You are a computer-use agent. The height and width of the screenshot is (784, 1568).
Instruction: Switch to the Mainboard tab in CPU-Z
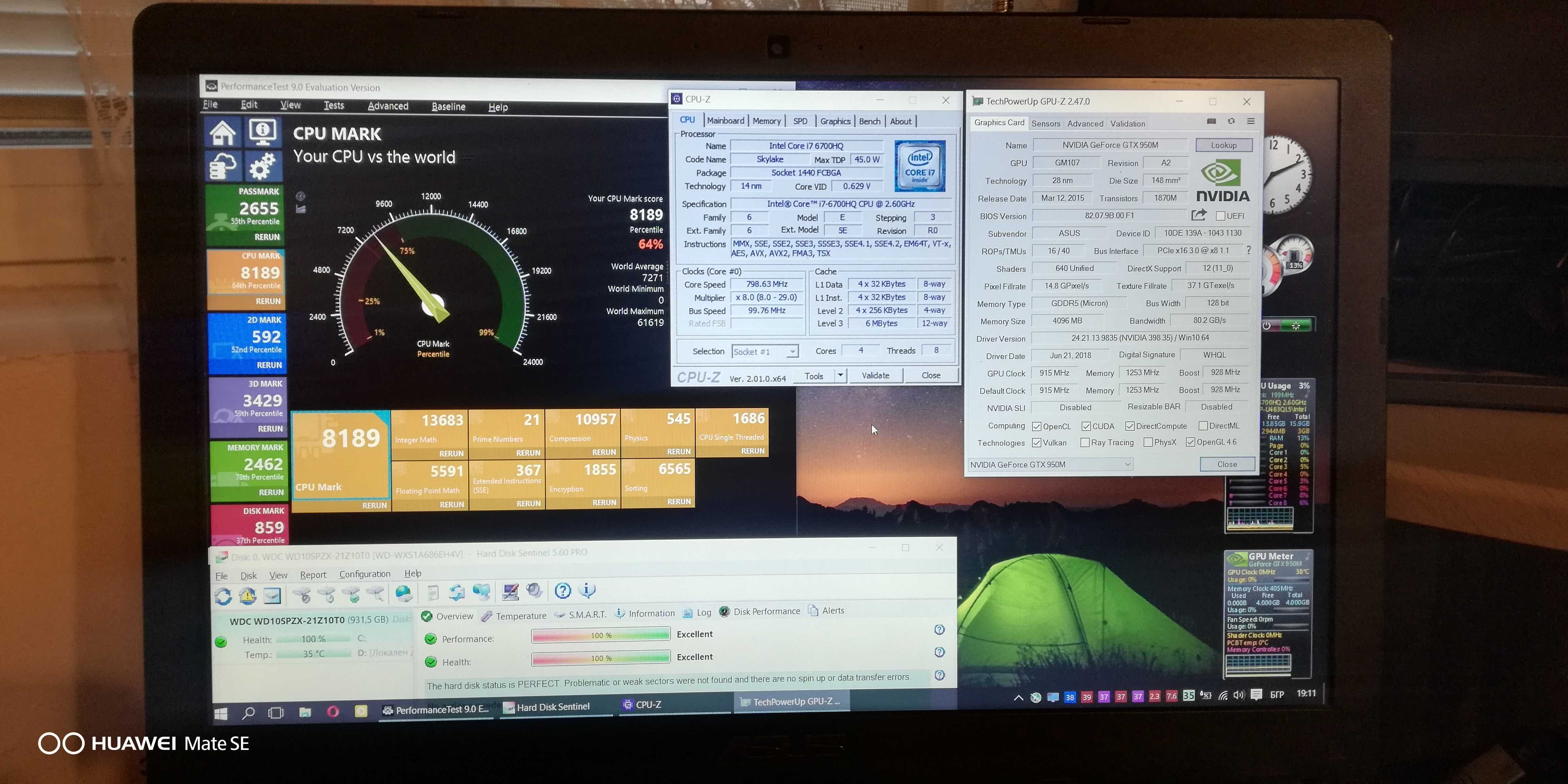[x=725, y=120]
